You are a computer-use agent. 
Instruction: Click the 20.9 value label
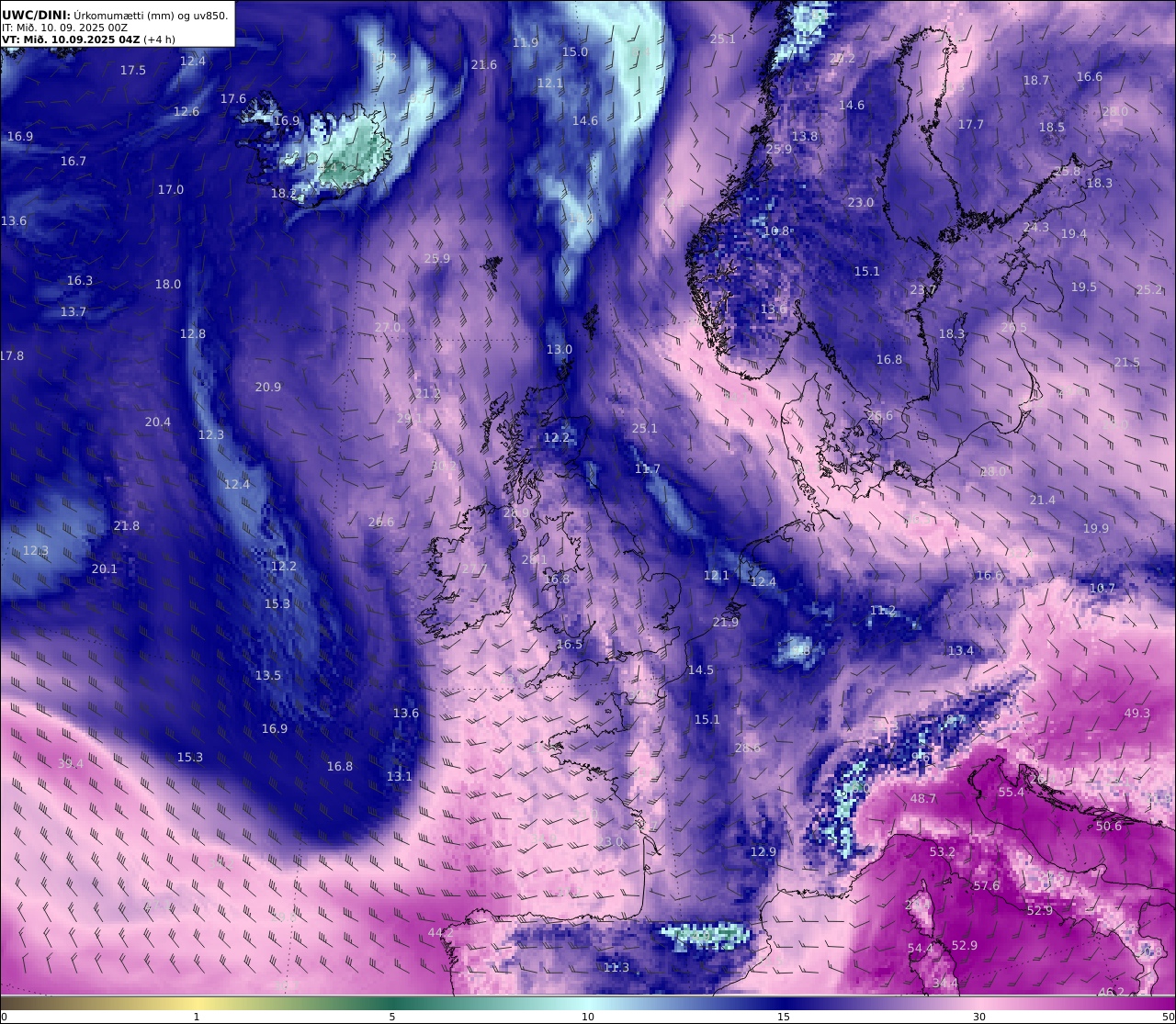point(268,388)
